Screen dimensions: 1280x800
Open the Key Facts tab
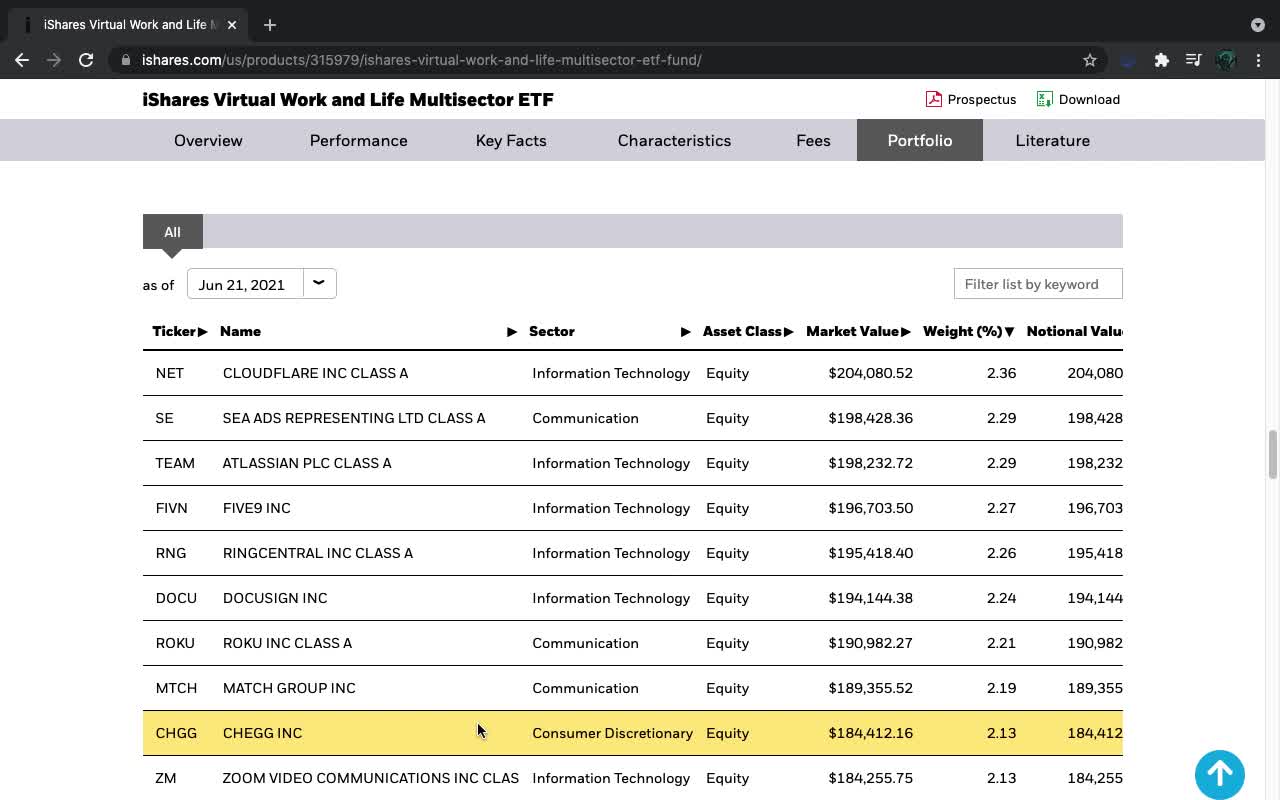click(511, 140)
